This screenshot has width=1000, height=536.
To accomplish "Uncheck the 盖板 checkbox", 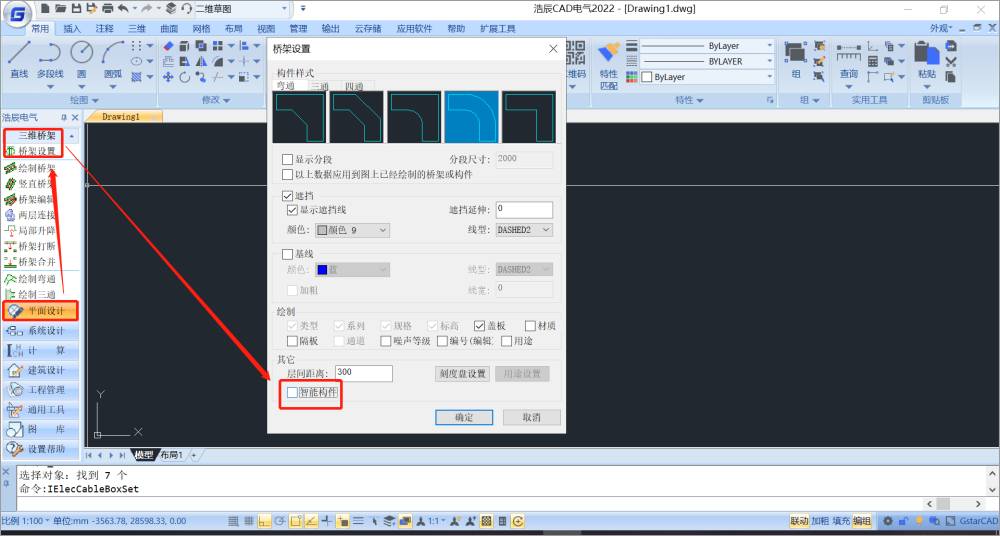I will [x=480, y=326].
